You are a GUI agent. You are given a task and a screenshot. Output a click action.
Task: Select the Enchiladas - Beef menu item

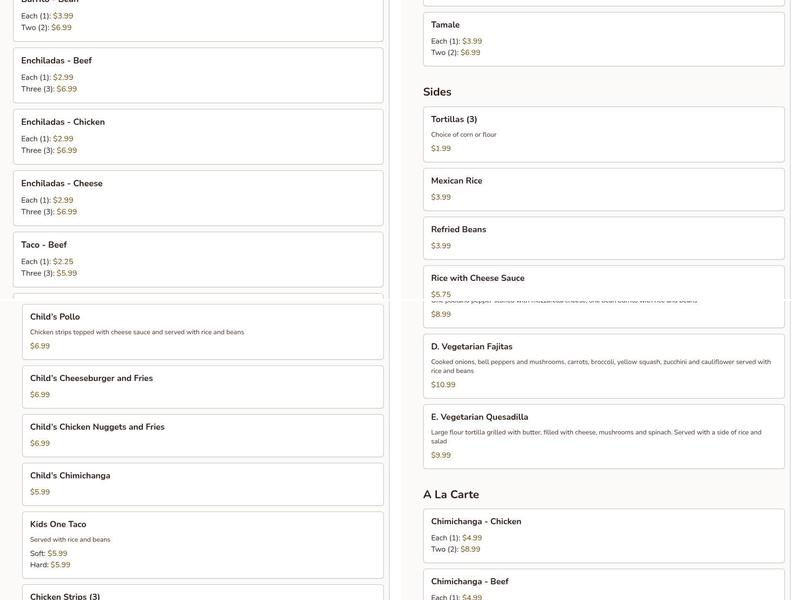point(197,75)
